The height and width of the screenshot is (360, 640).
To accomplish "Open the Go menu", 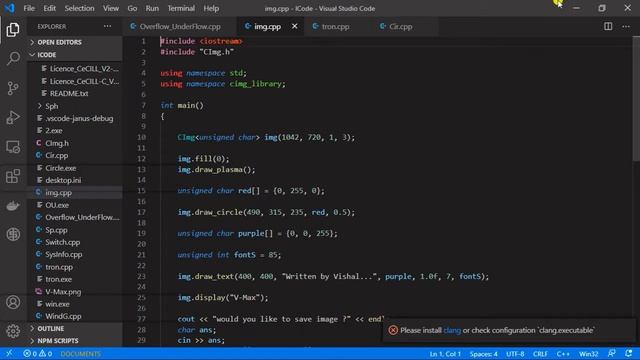I will pyautogui.click(x=132, y=8).
